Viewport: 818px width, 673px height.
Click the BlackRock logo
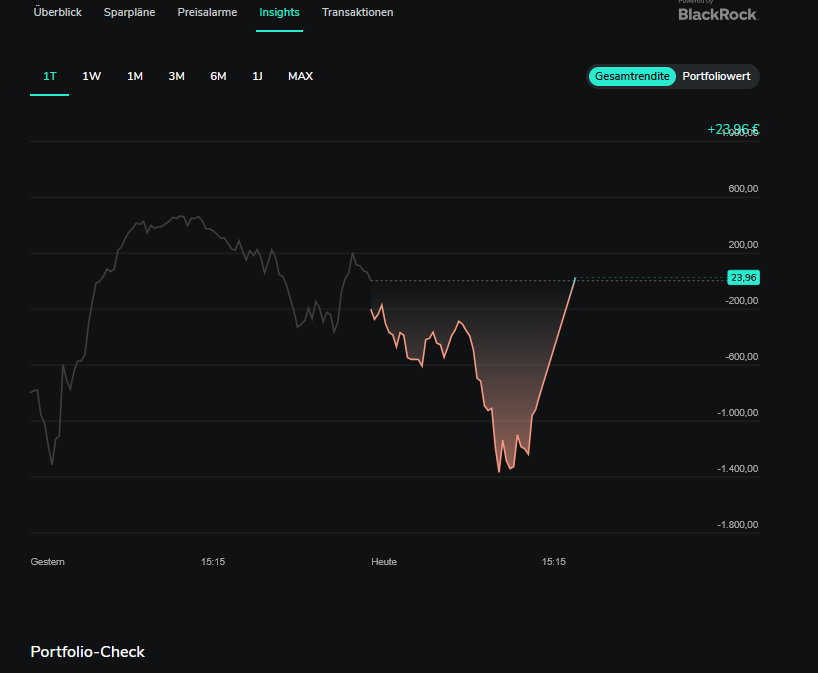(717, 13)
